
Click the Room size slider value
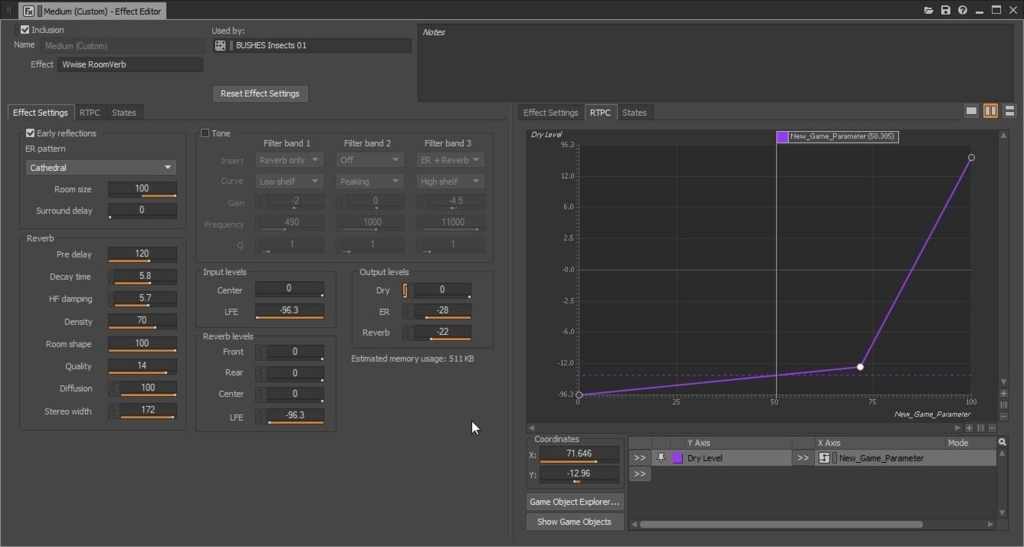click(142, 189)
